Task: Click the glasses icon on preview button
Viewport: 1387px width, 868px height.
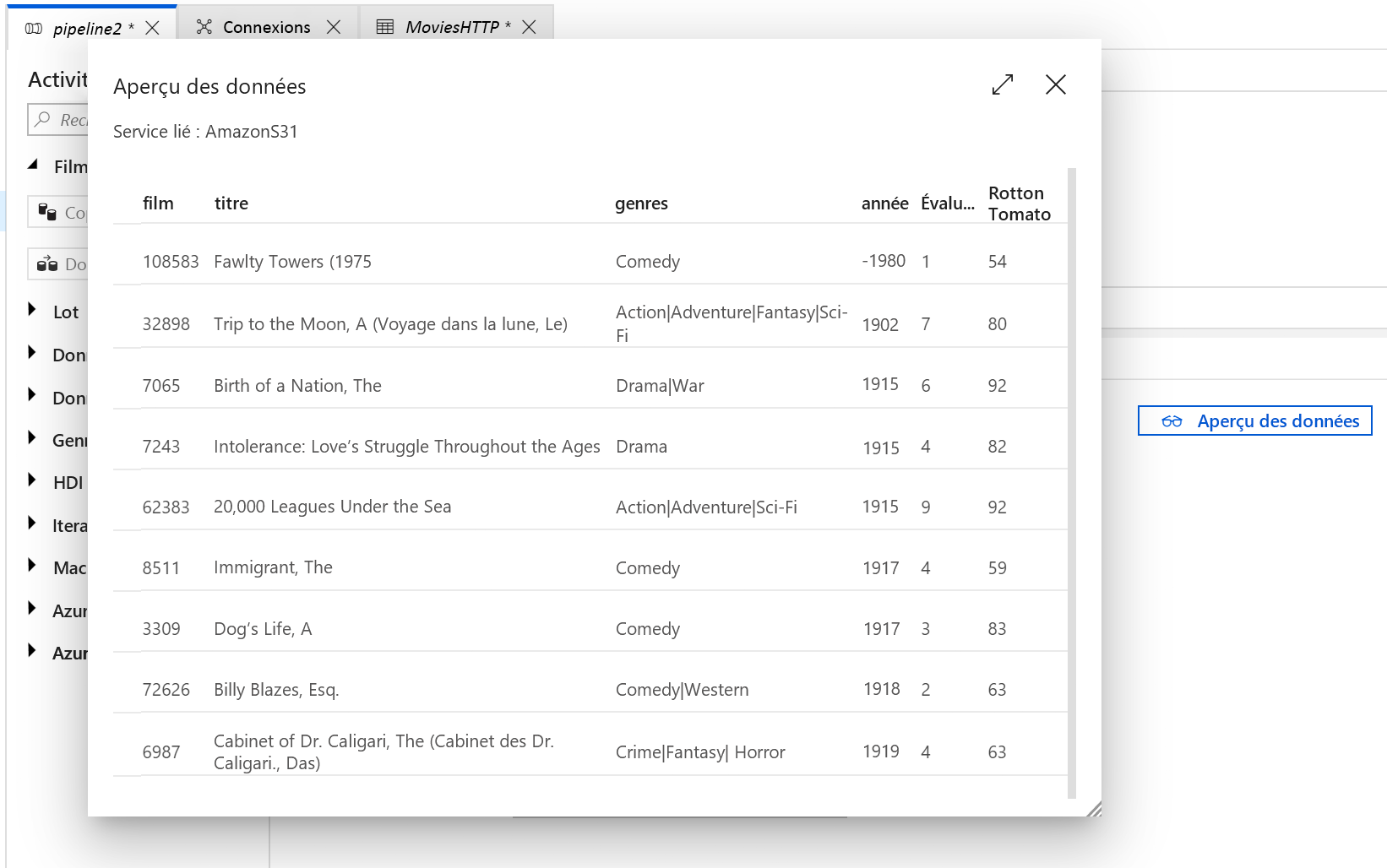Action: [1172, 421]
